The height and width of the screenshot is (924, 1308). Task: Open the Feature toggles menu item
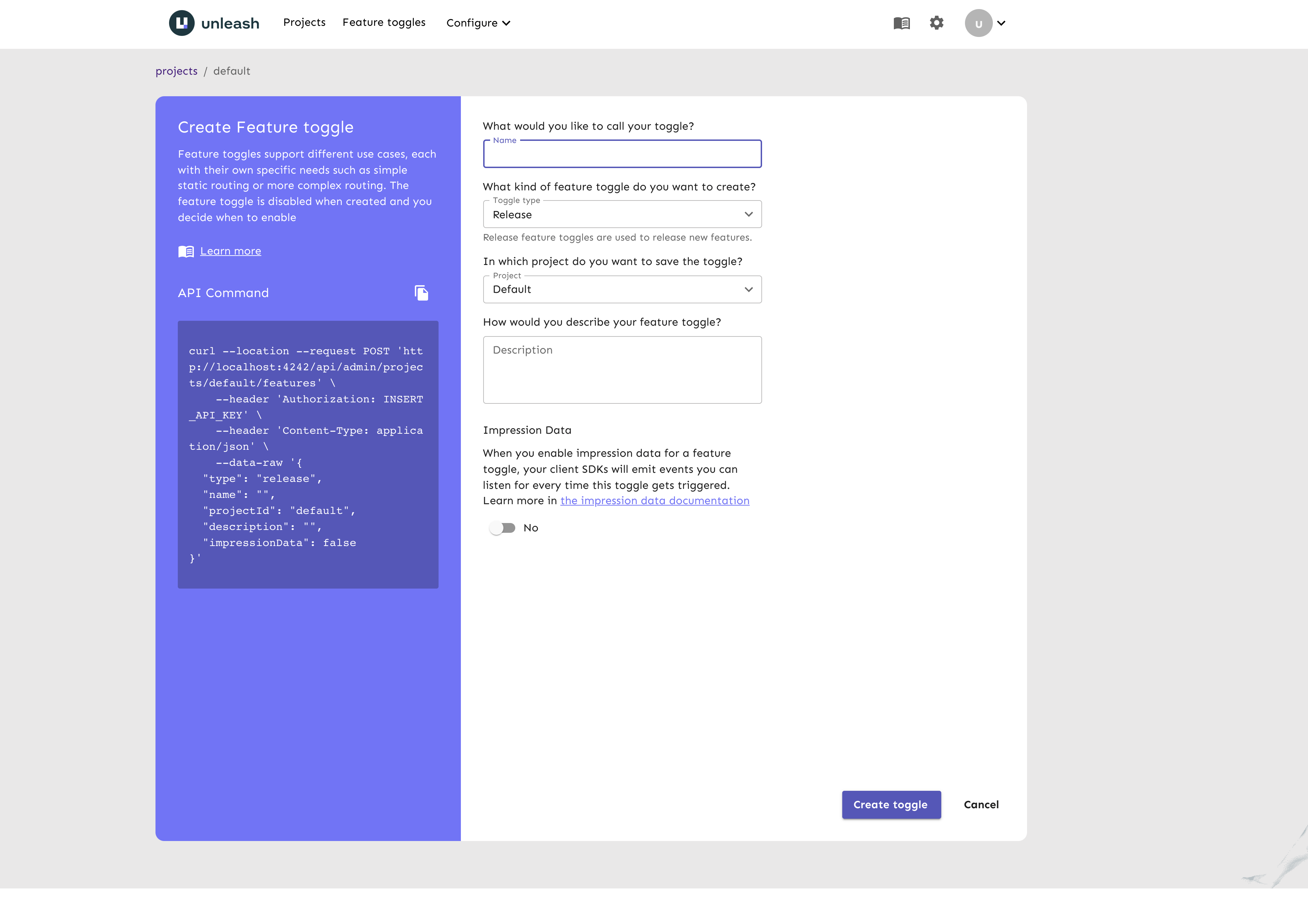tap(383, 22)
